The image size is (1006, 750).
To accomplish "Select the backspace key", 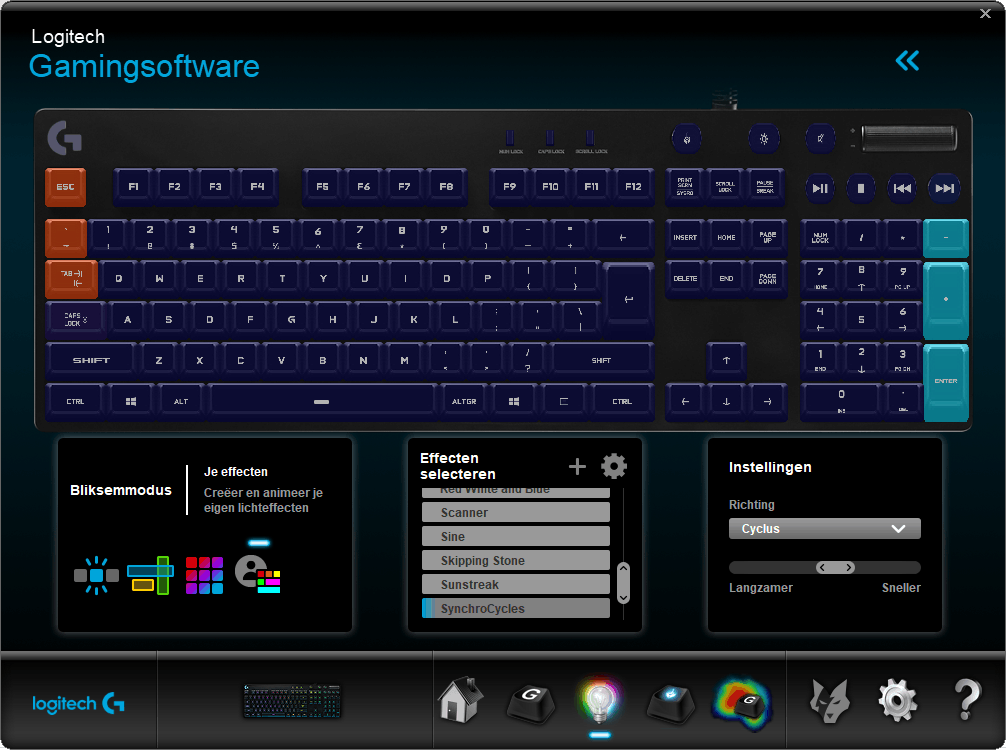I will click(622, 238).
